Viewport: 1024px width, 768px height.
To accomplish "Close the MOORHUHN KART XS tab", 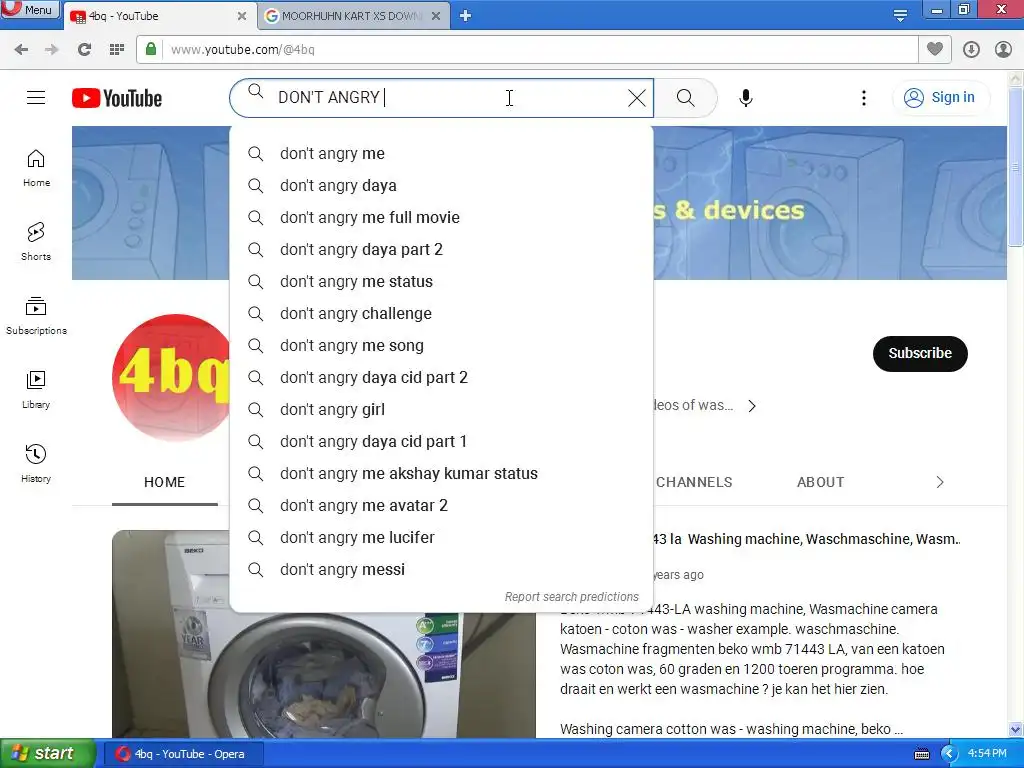I will pyautogui.click(x=436, y=16).
